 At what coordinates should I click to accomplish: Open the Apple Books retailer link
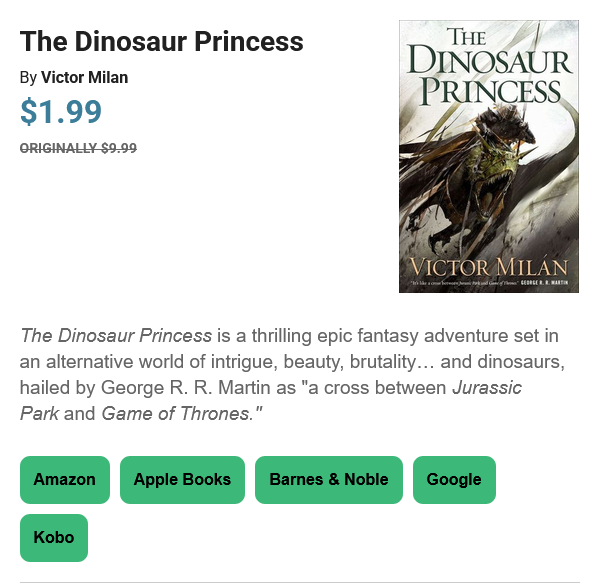[182, 479]
